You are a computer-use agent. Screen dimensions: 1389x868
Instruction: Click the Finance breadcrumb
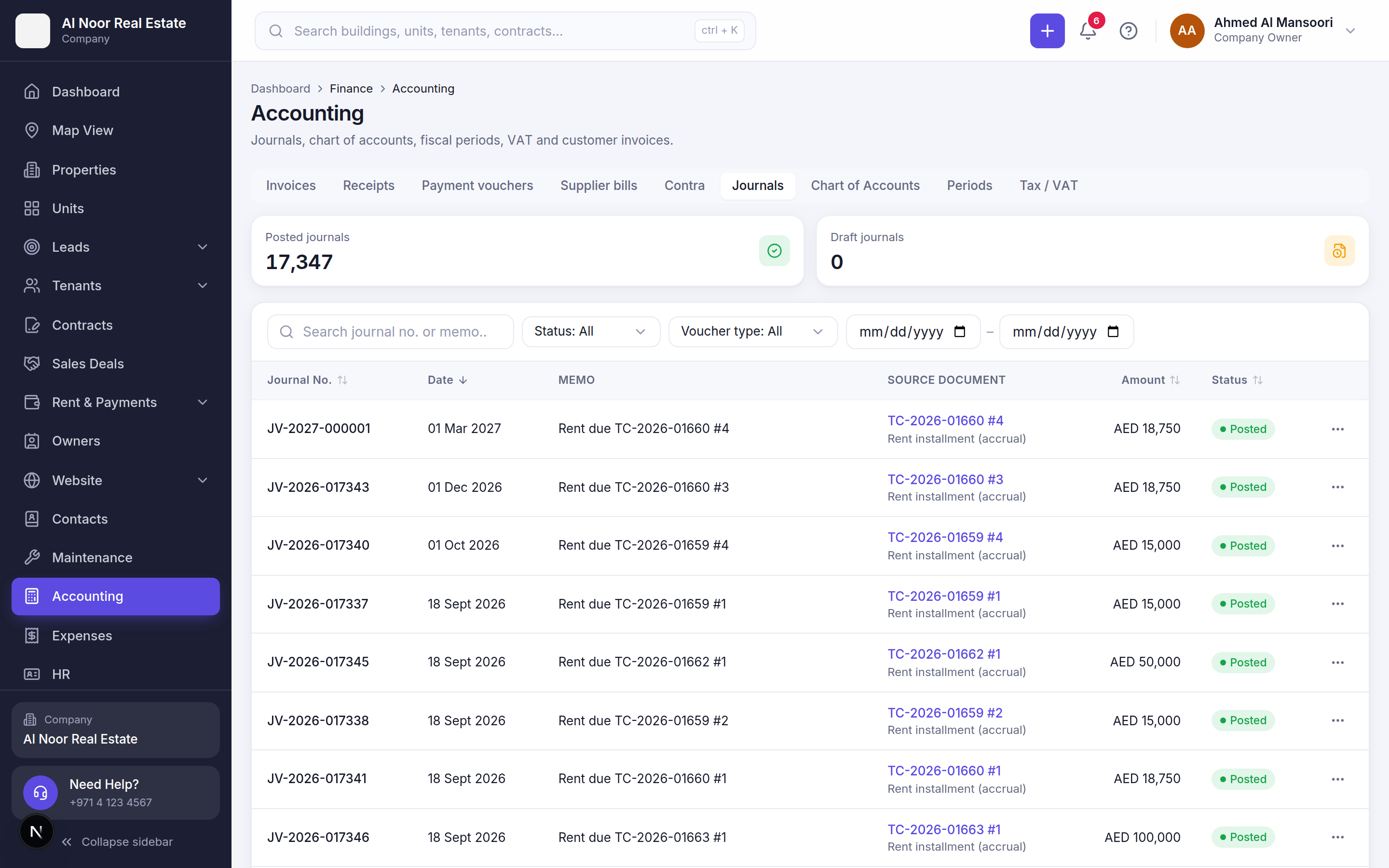(351, 88)
